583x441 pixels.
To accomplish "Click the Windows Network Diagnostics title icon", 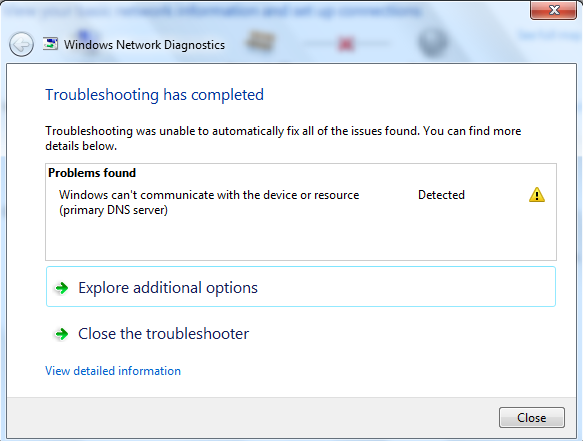I will (x=51, y=44).
